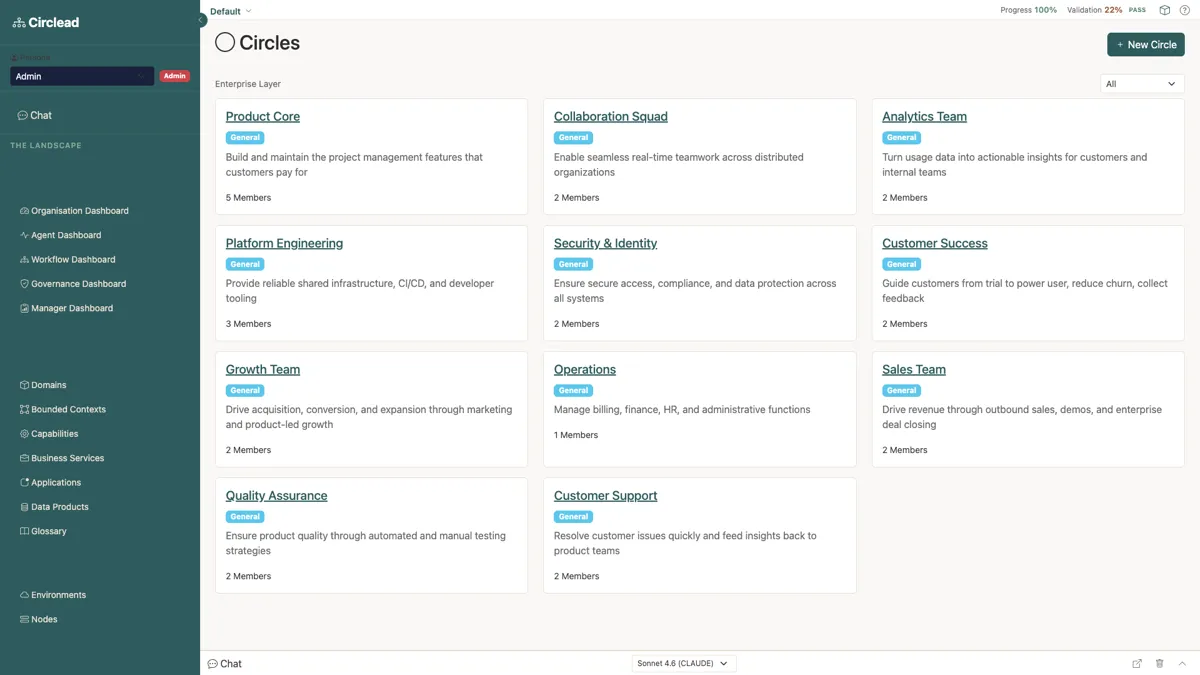Open the Quality Assurance circle
This screenshot has width=1200, height=675.
(x=276, y=495)
